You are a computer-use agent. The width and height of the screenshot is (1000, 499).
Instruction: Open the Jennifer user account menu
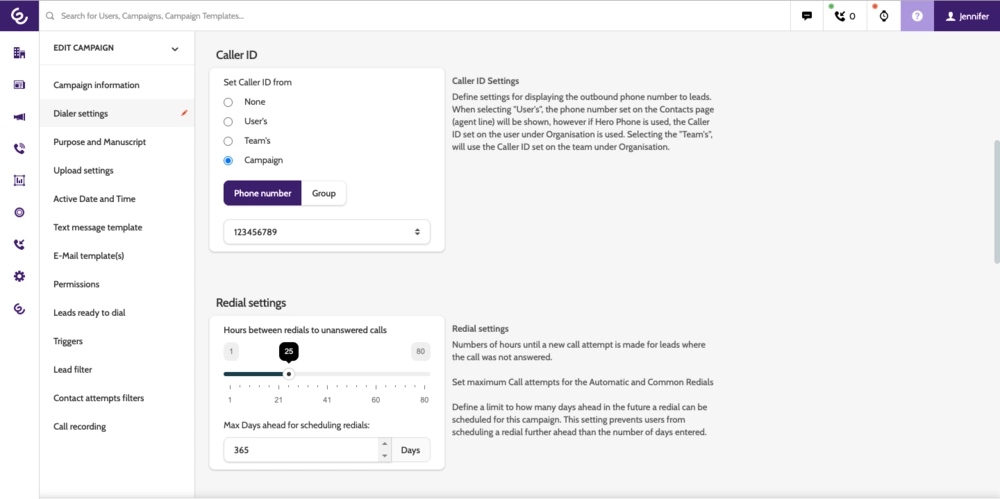(966, 16)
